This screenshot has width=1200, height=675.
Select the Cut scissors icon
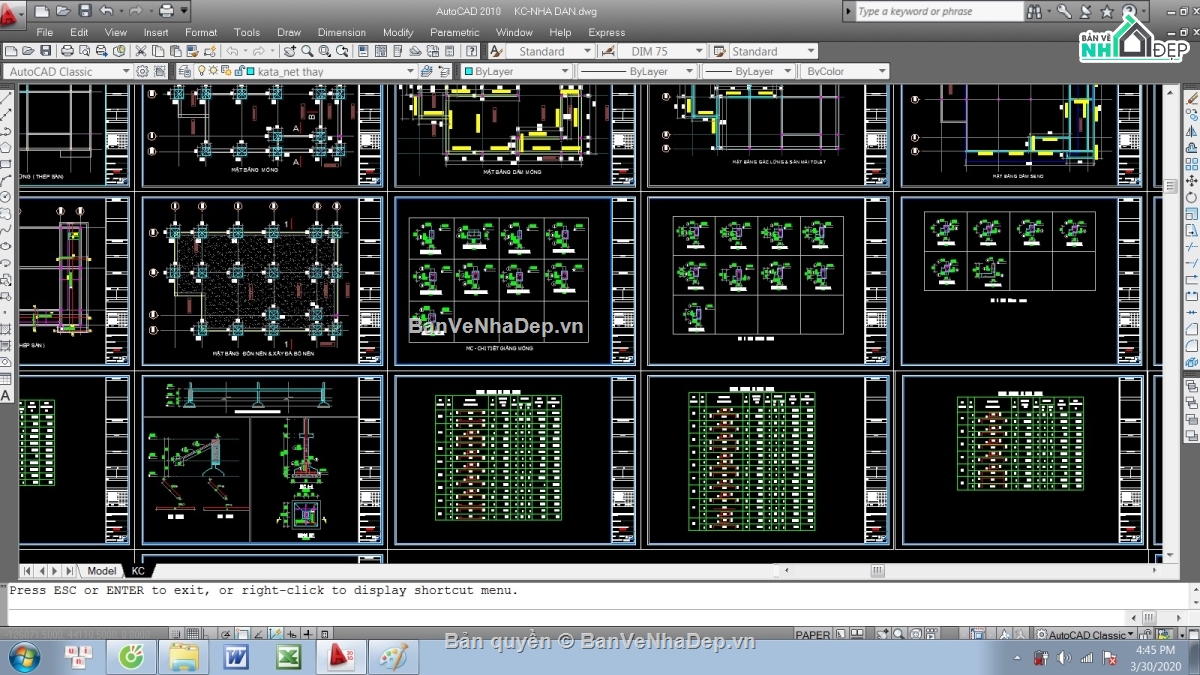[141, 51]
